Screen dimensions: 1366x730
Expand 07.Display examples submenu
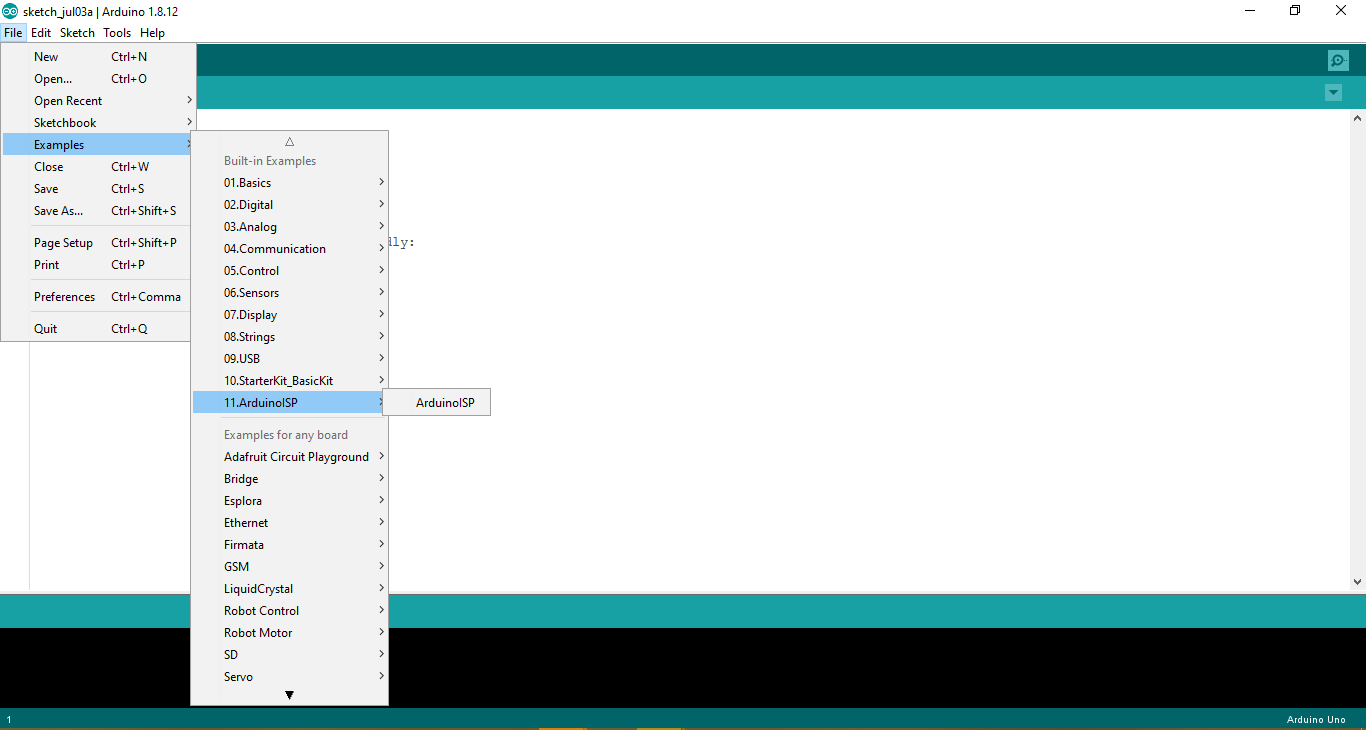coord(290,315)
